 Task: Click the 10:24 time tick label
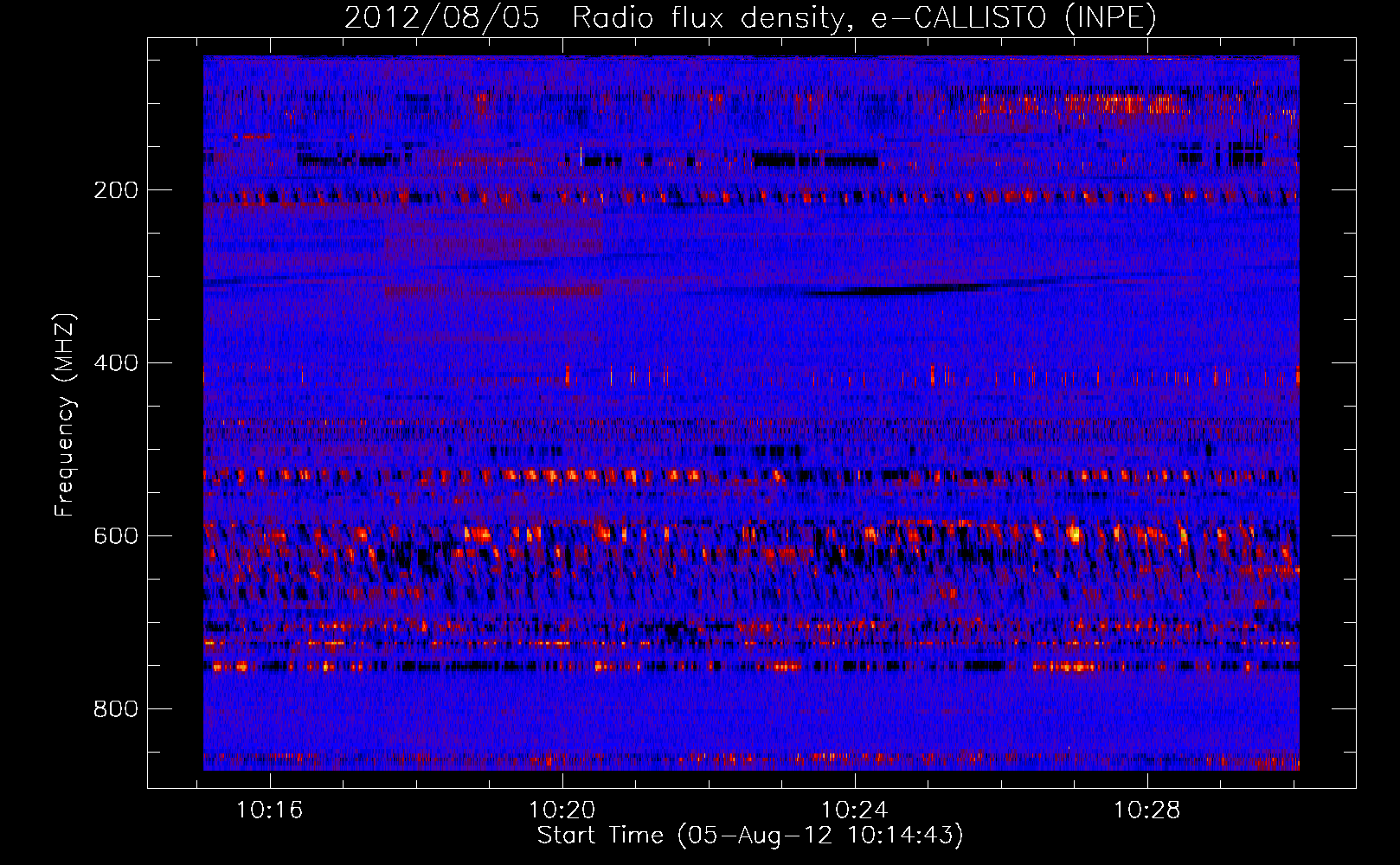coord(855,811)
